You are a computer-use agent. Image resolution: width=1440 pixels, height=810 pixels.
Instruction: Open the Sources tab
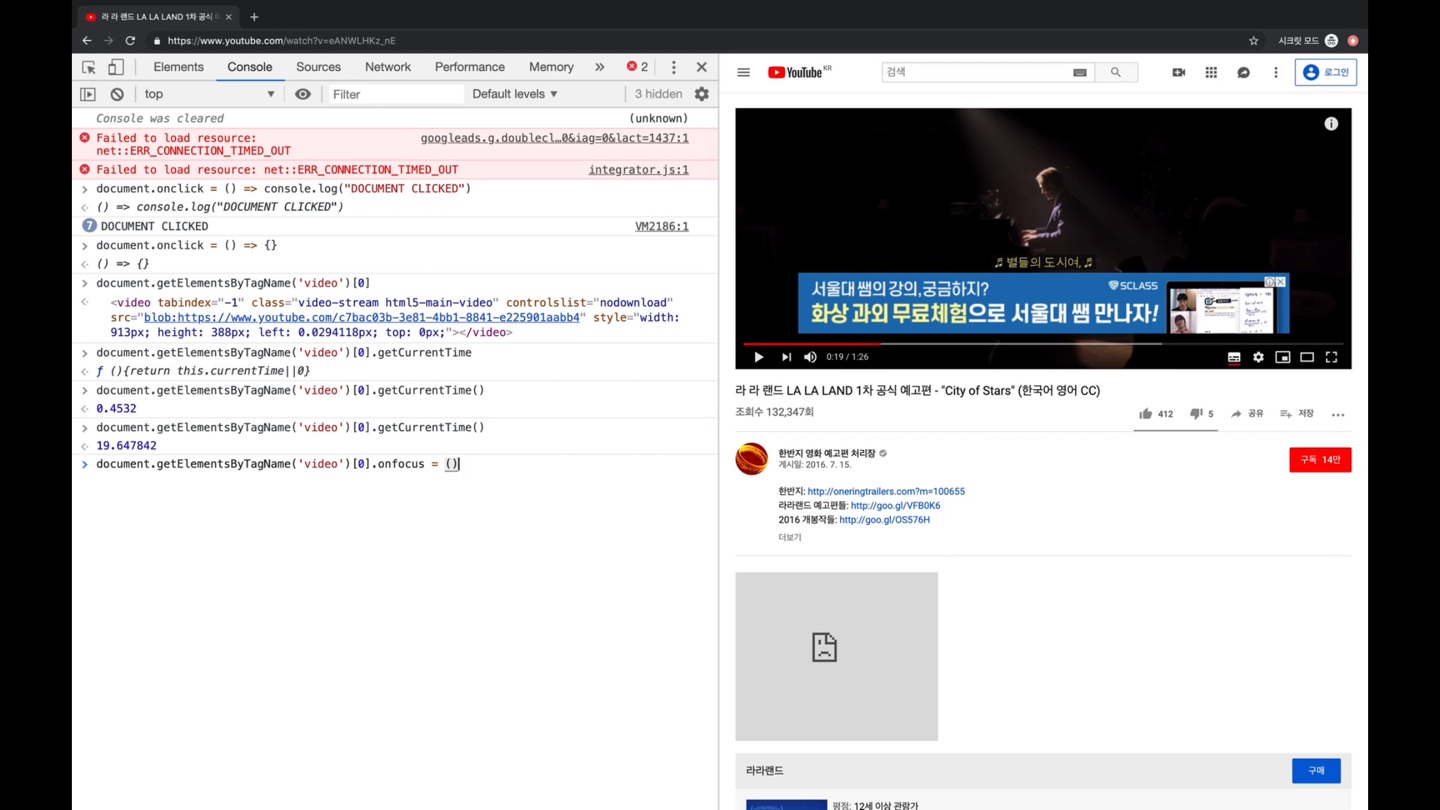(x=318, y=67)
